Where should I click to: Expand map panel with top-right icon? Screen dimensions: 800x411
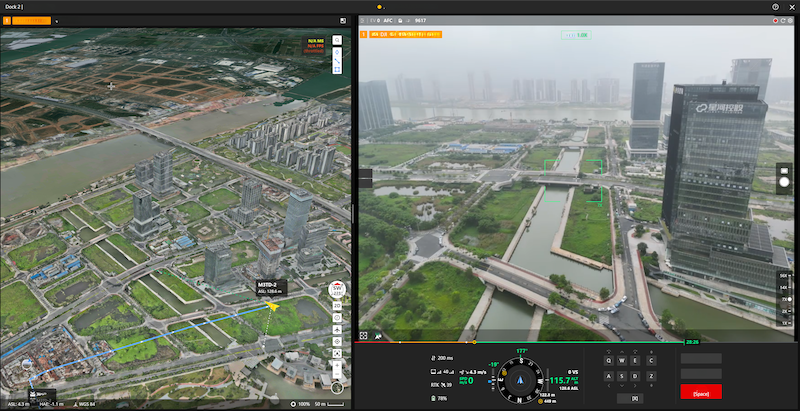tap(343, 20)
